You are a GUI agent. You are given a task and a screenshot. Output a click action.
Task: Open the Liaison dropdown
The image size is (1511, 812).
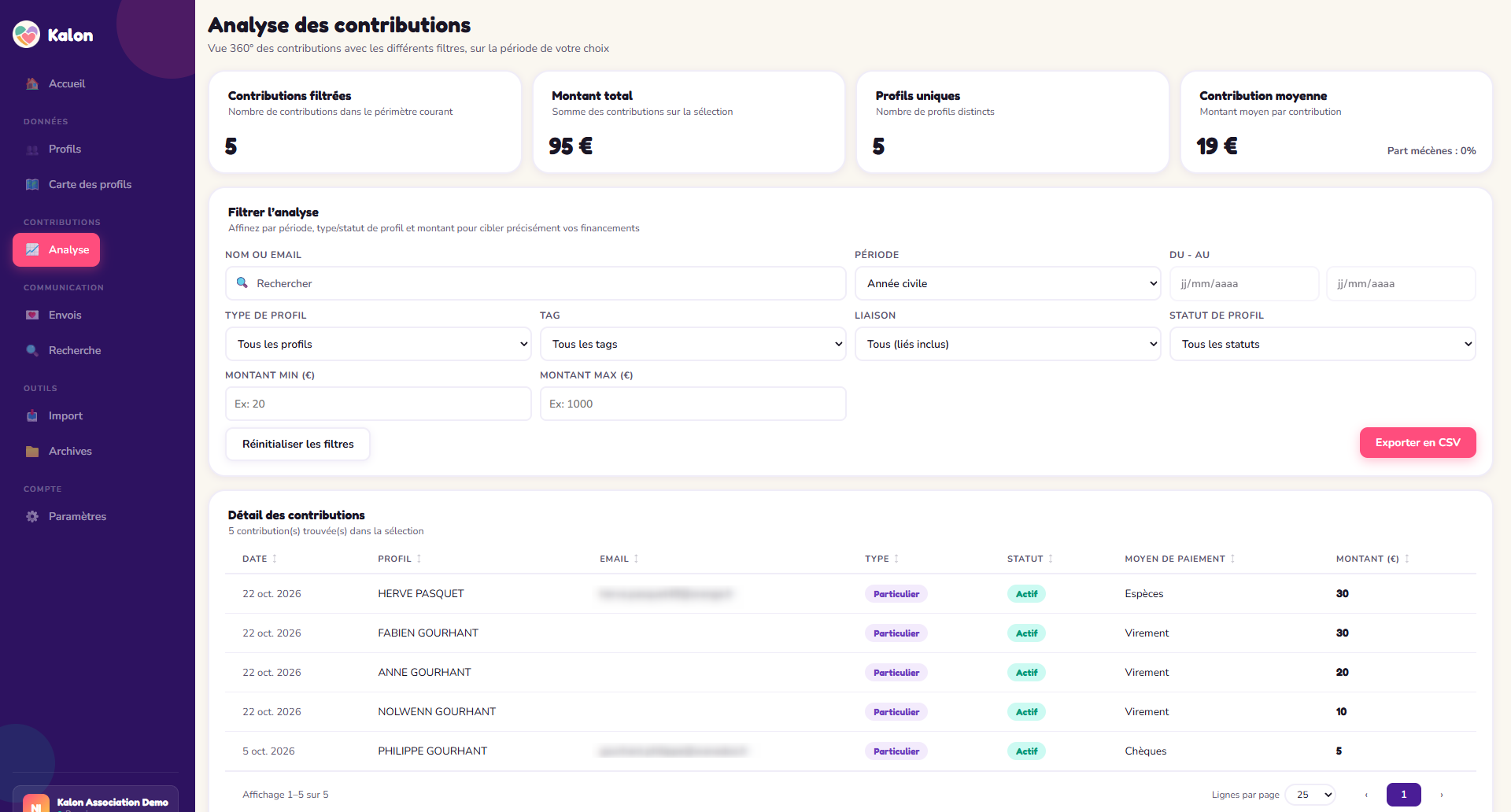pyautogui.click(x=1007, y=344)
